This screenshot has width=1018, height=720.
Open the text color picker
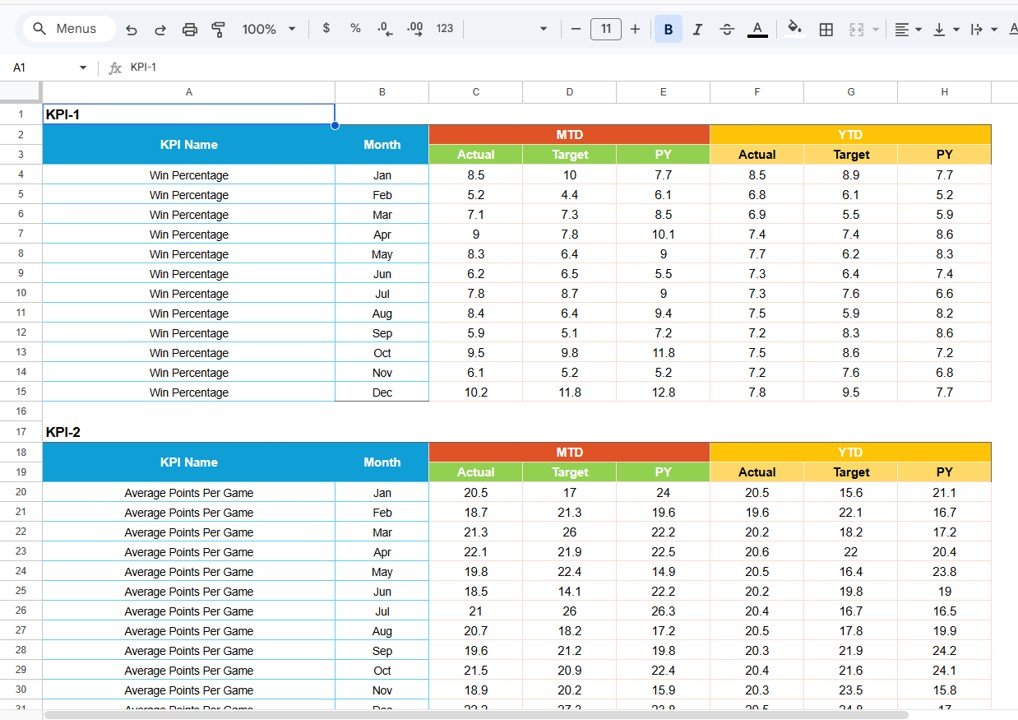pos(757,28)
